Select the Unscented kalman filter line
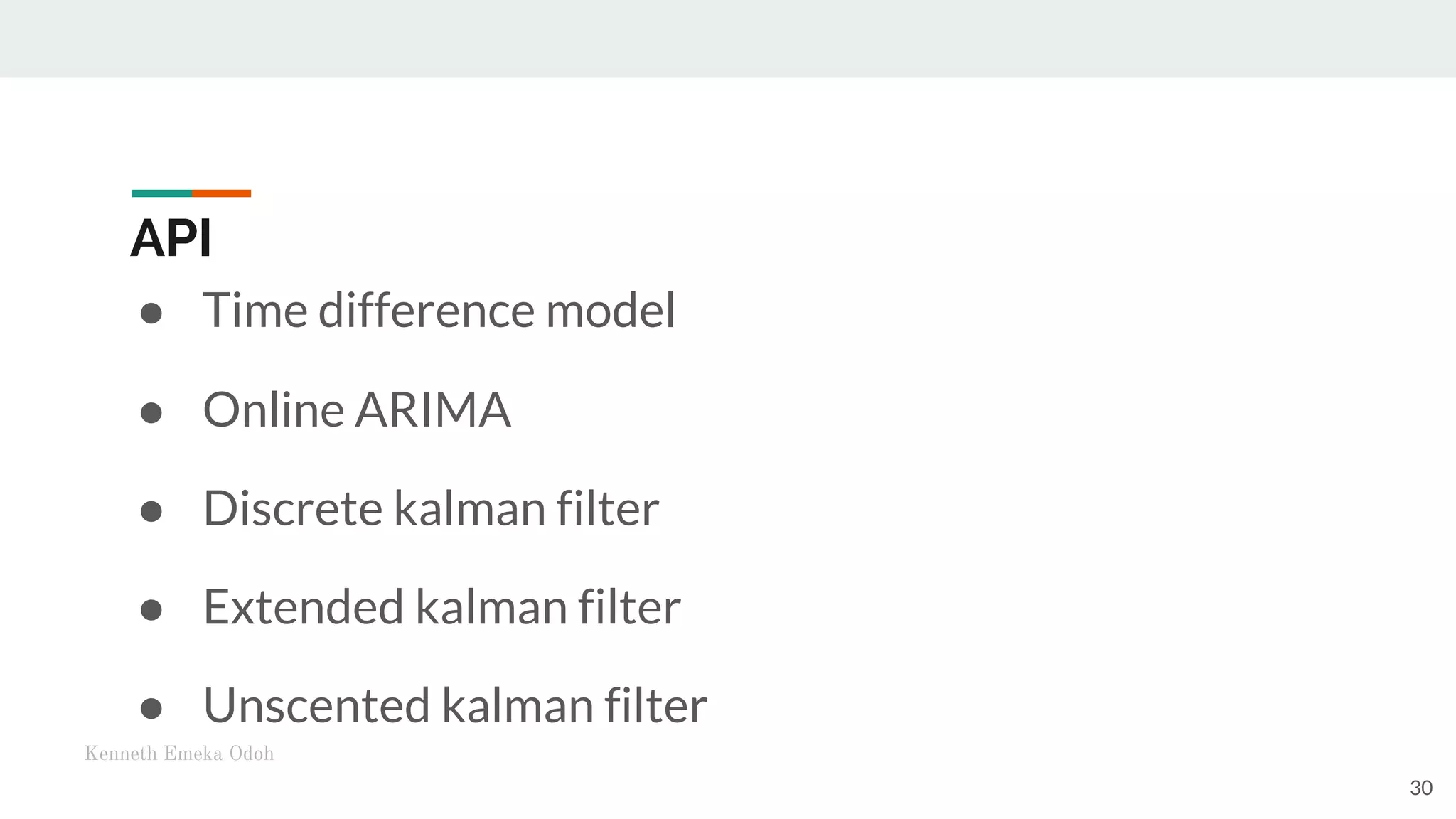The width and height of the screenshot is (1456, 819). [455, 706]
